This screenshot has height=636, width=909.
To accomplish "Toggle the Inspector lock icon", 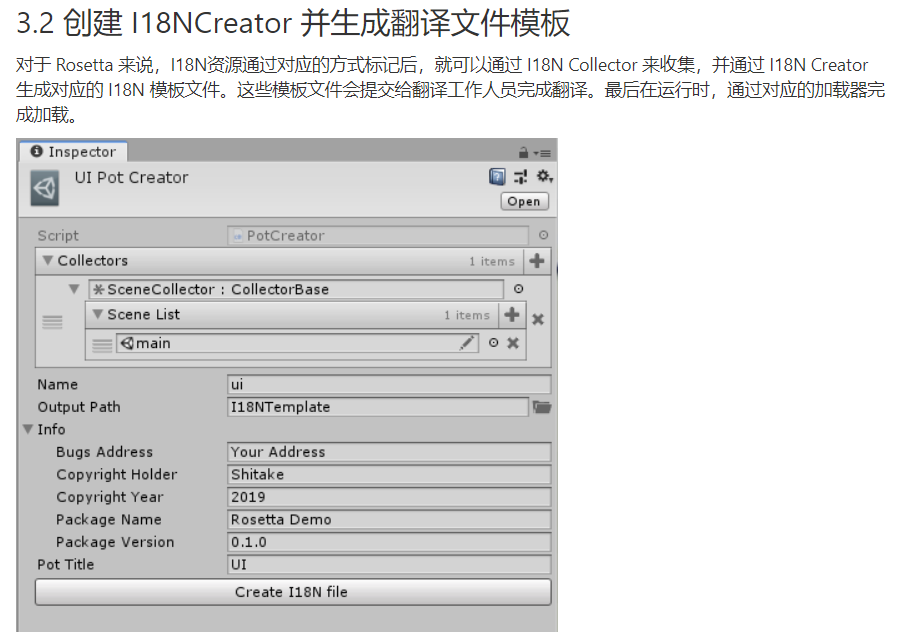I will [x=523, y=153].
